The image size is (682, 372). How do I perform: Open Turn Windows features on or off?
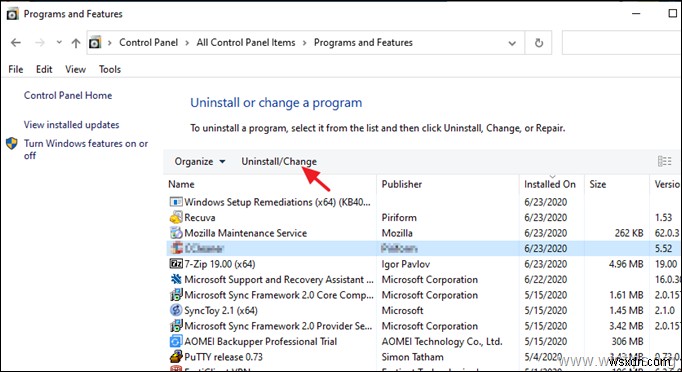click(x=86, y=149)
